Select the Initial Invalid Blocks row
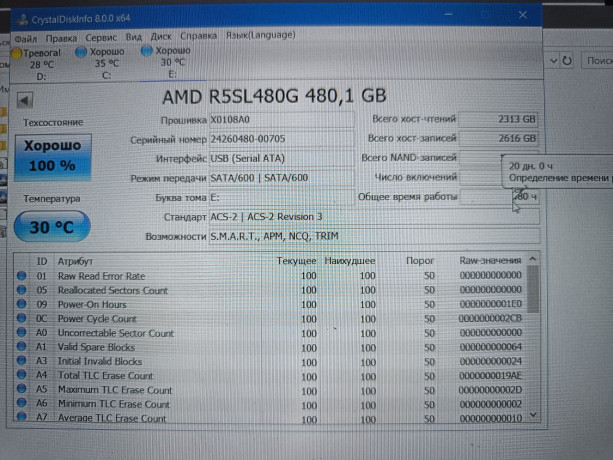613x460 pixels. pyautogui.click(x=270, y=362)
